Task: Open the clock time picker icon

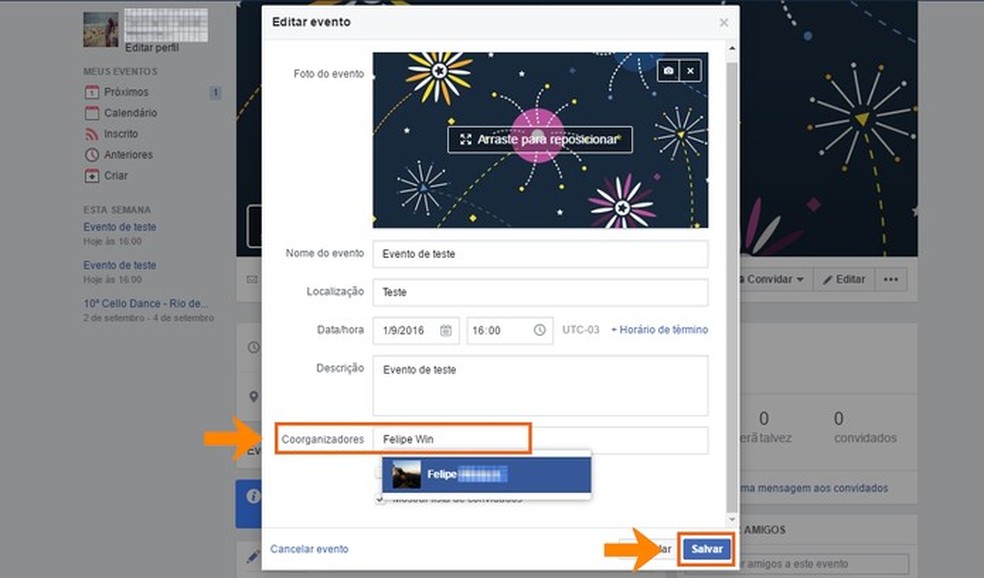Action: pos(540,330)
